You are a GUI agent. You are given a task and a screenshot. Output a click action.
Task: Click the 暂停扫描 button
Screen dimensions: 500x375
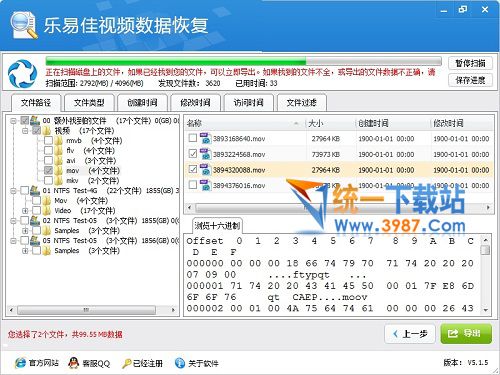coord(470,63)
